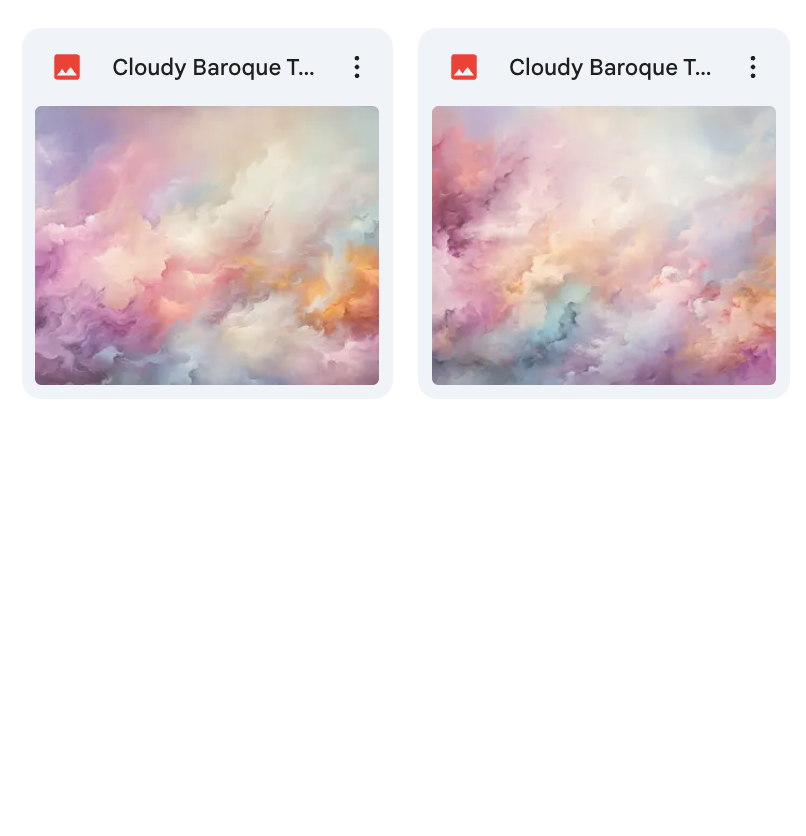Click the left card's title 'Cloudy Baroque T...'
Image resolution: width=806 pixels, height=836 pixels.
213,68
